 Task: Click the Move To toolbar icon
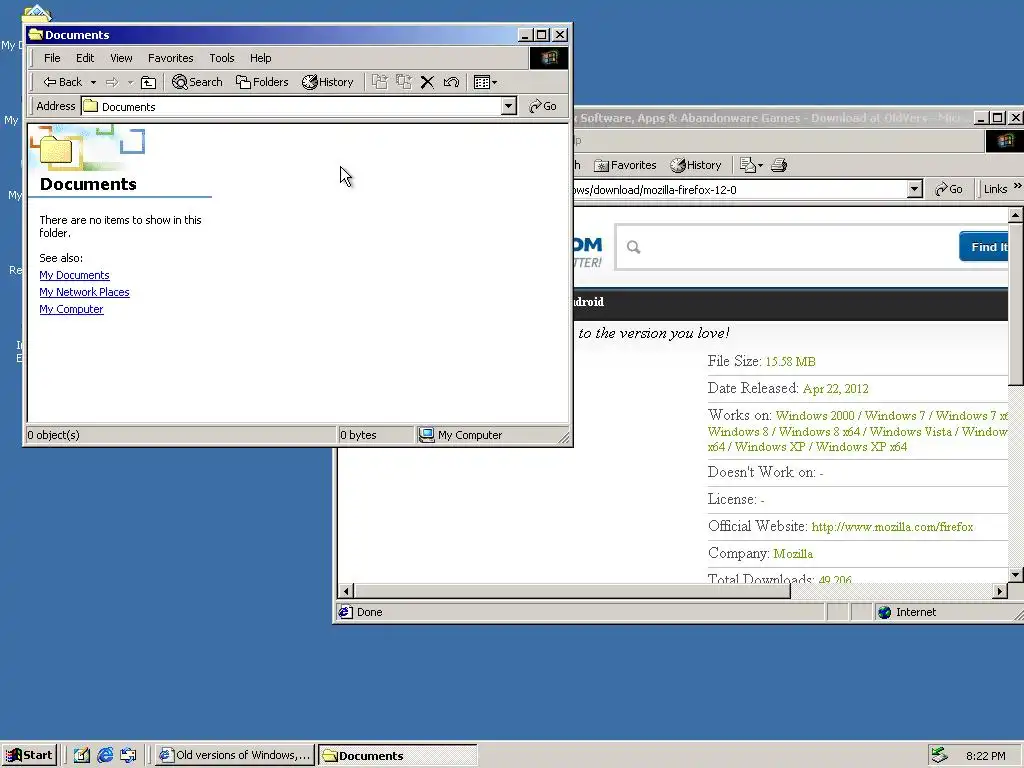[379, 82]
